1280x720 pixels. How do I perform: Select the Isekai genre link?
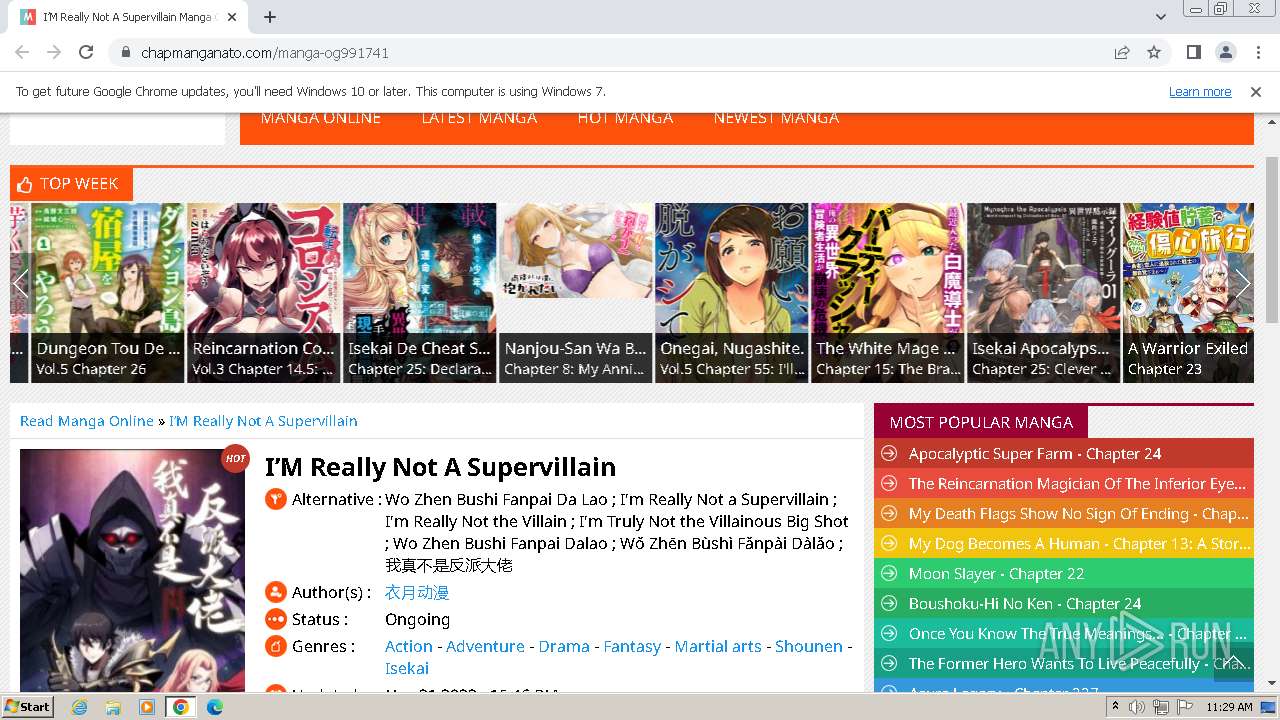[x=407, y=668]
